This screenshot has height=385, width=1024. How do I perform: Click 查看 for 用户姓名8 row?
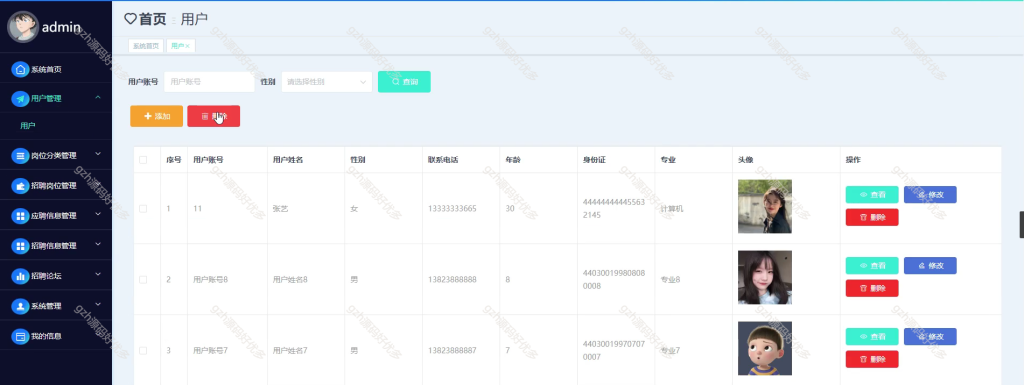(872, 266)
